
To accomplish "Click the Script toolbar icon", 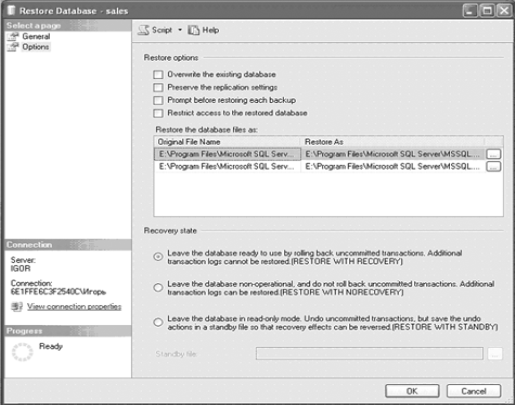I will 144,30.
